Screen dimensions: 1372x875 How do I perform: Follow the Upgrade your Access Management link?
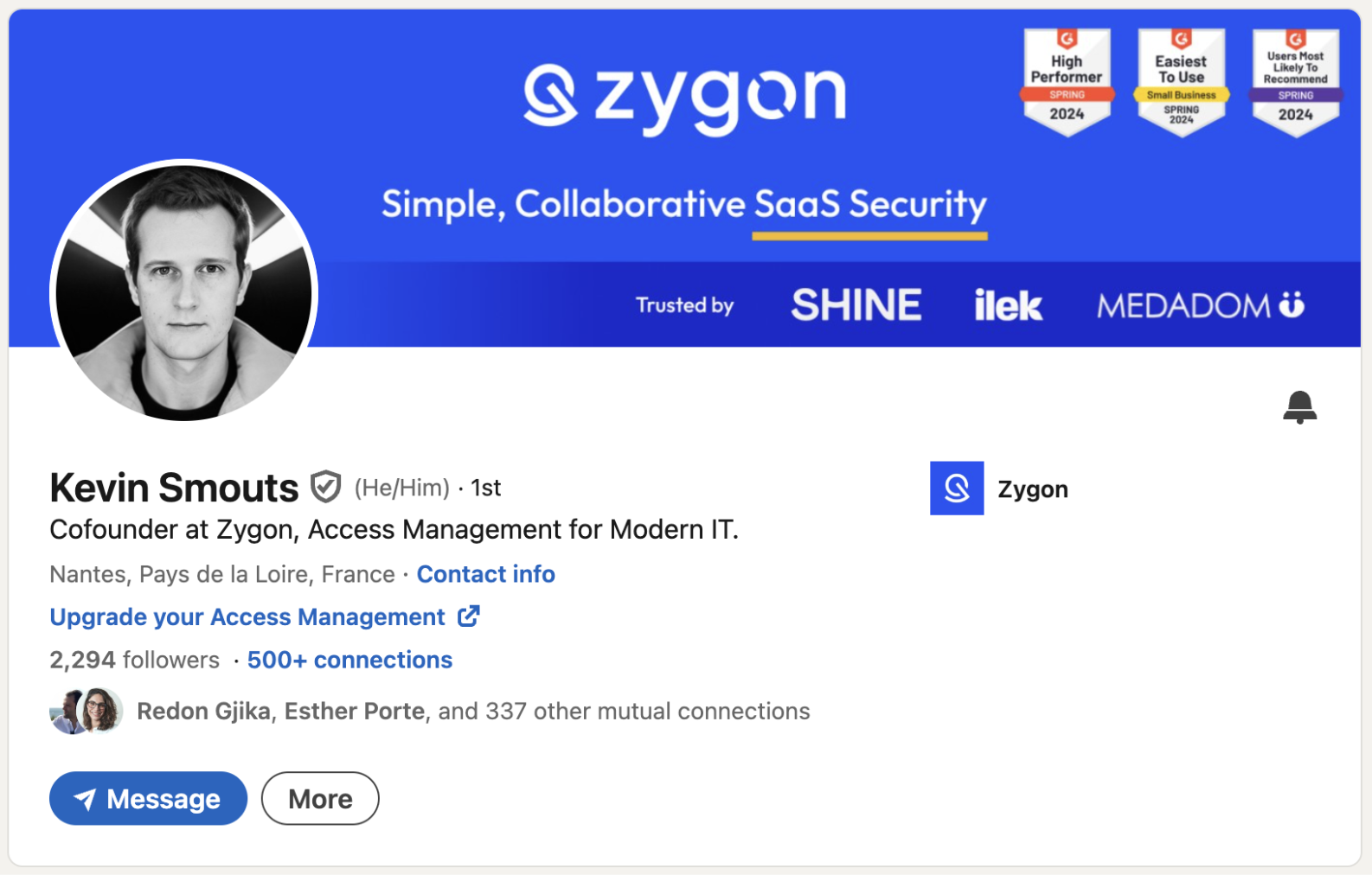coord(265,616)
